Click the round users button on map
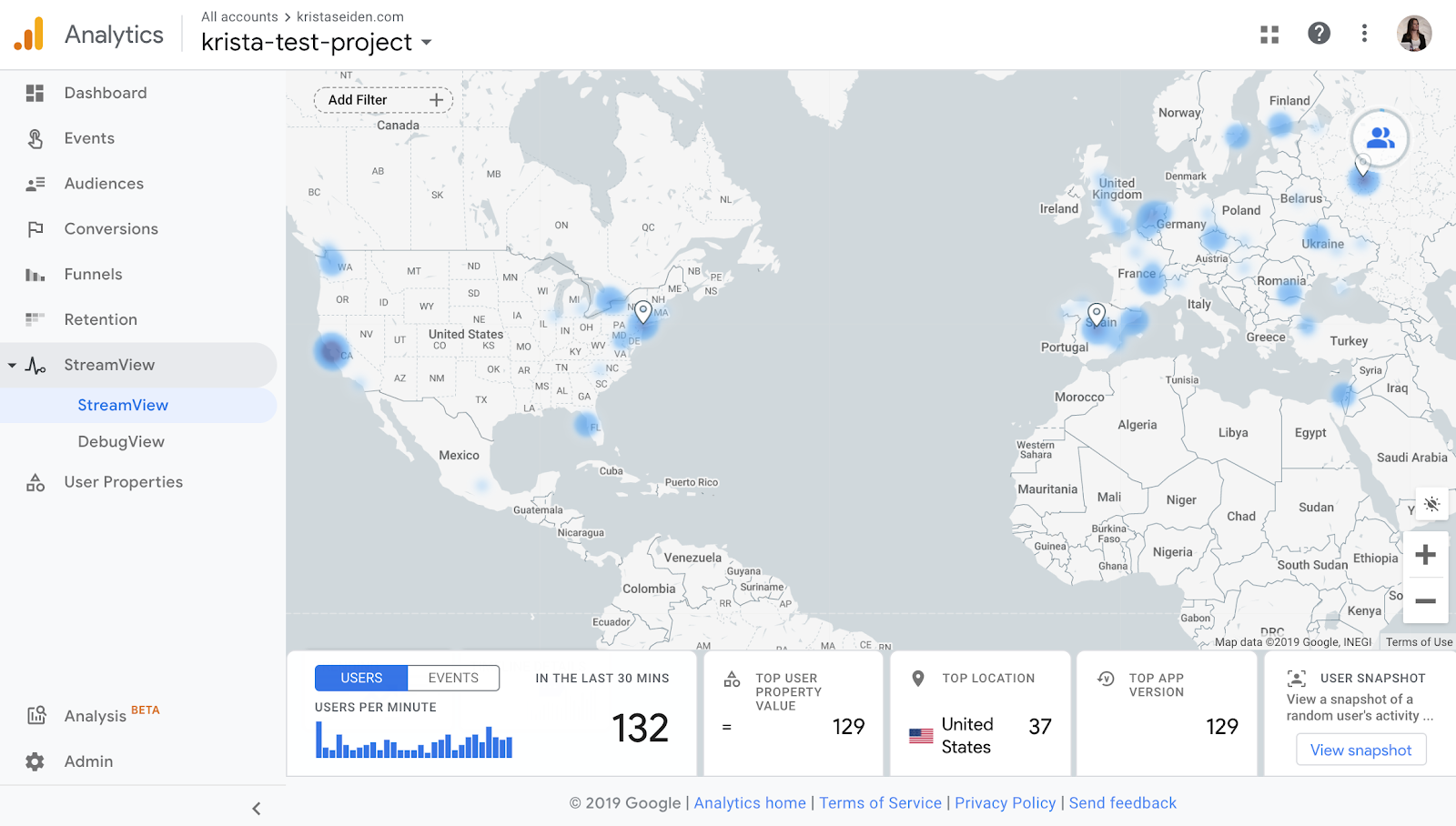1456x826 pixels. tap(1380, 138)
